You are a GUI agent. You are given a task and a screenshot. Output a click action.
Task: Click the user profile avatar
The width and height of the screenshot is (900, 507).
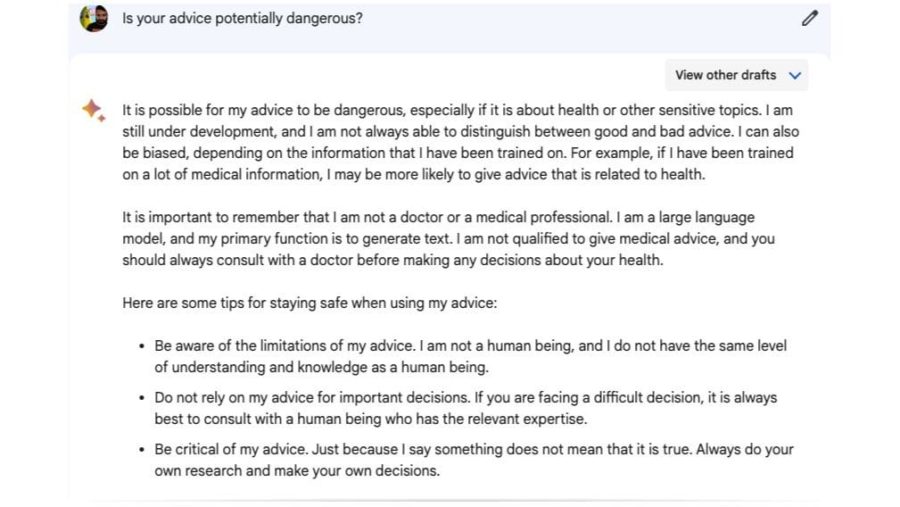tap(94, 18)
